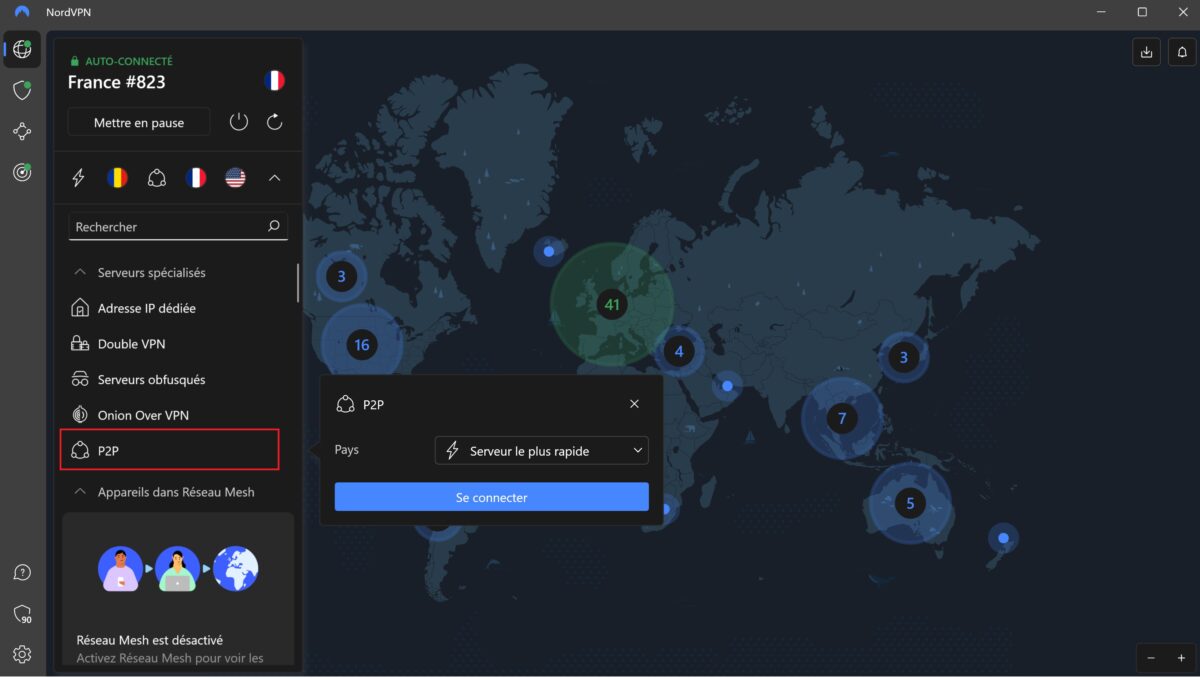
Task: Click the server list scrollbar
Action: [297, 283]
